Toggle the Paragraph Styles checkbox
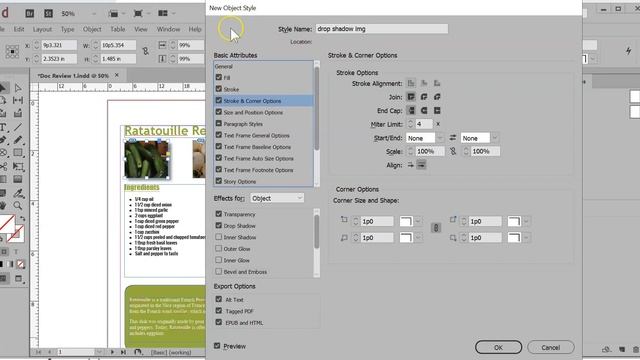The width and height of the screenshot is (640, 360). click(219, 123)
